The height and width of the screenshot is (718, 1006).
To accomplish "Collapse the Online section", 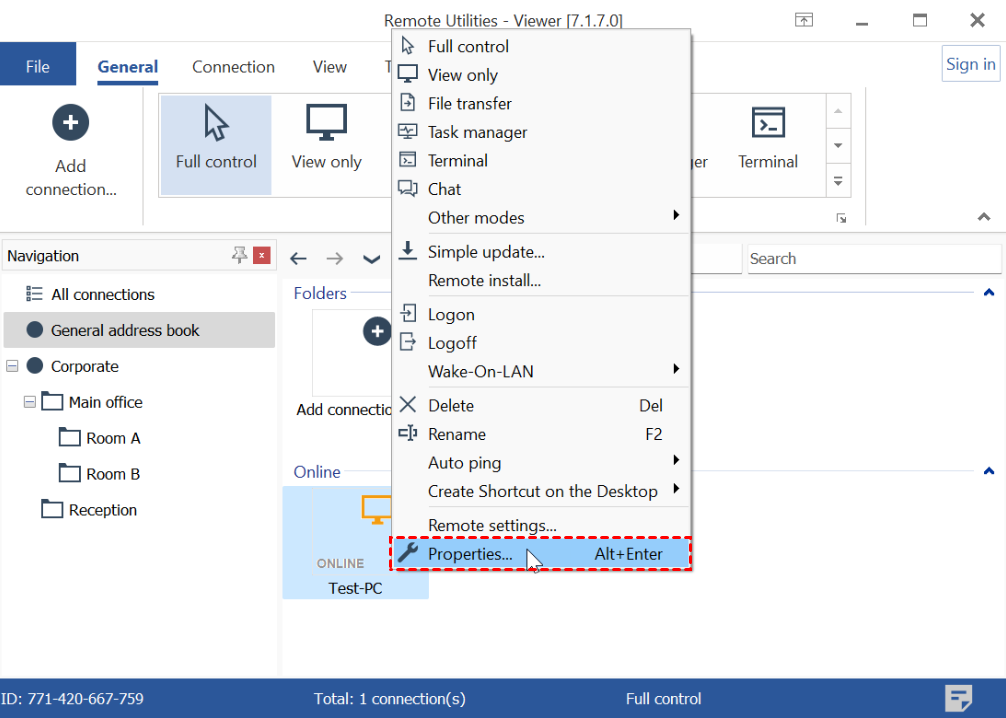I will [988, 471].
